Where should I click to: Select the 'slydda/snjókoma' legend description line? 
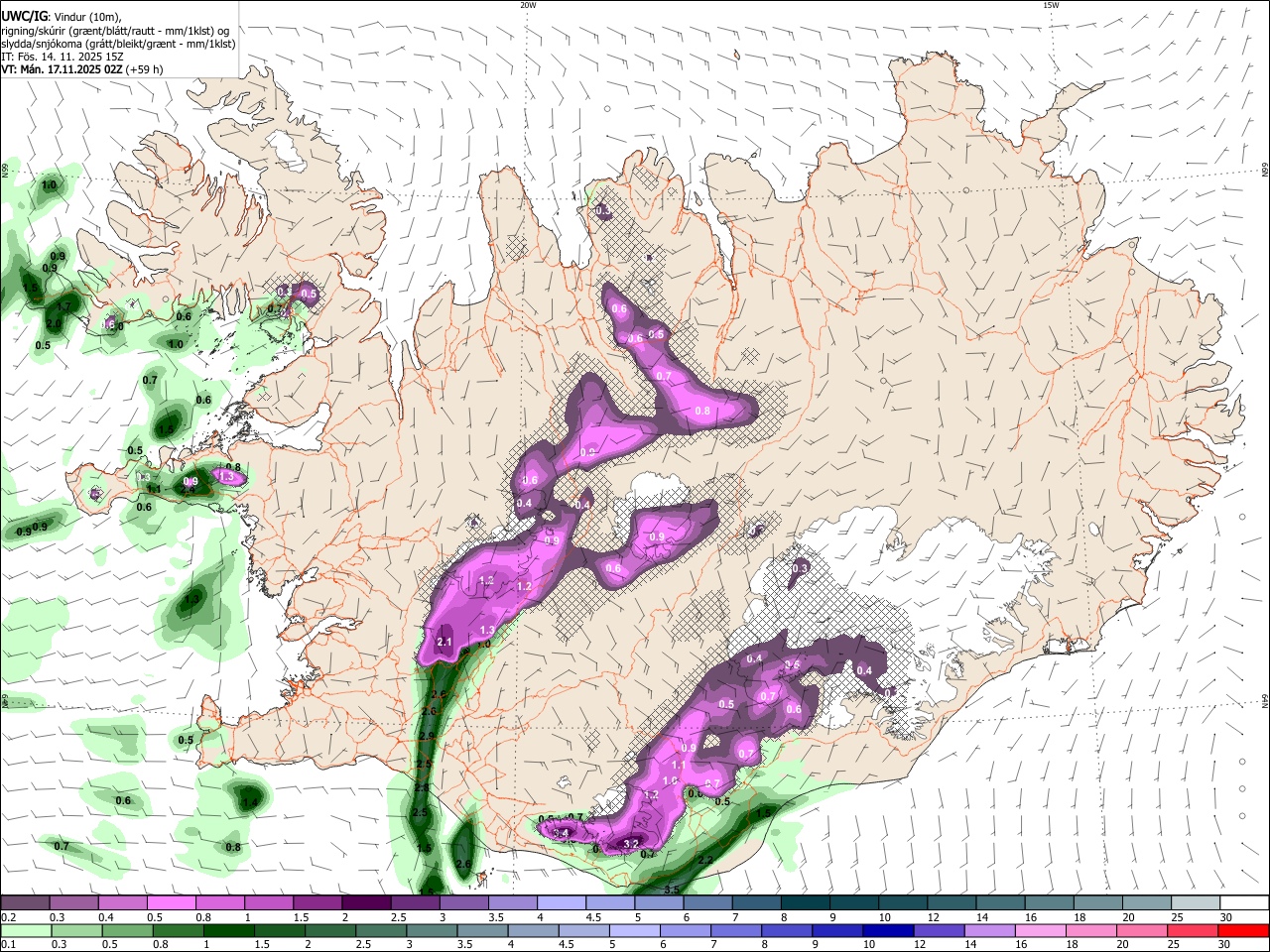click(118, 44)
